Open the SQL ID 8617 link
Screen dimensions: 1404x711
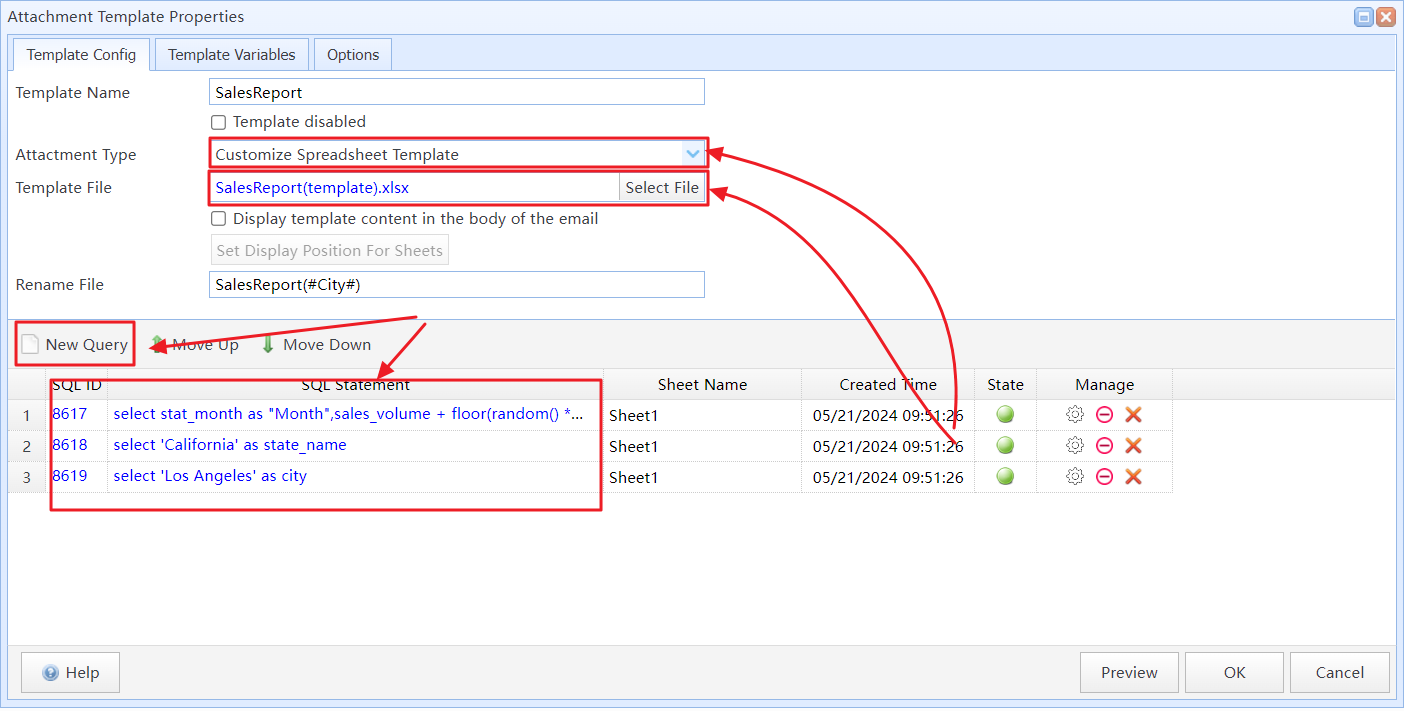pos(70,414)
